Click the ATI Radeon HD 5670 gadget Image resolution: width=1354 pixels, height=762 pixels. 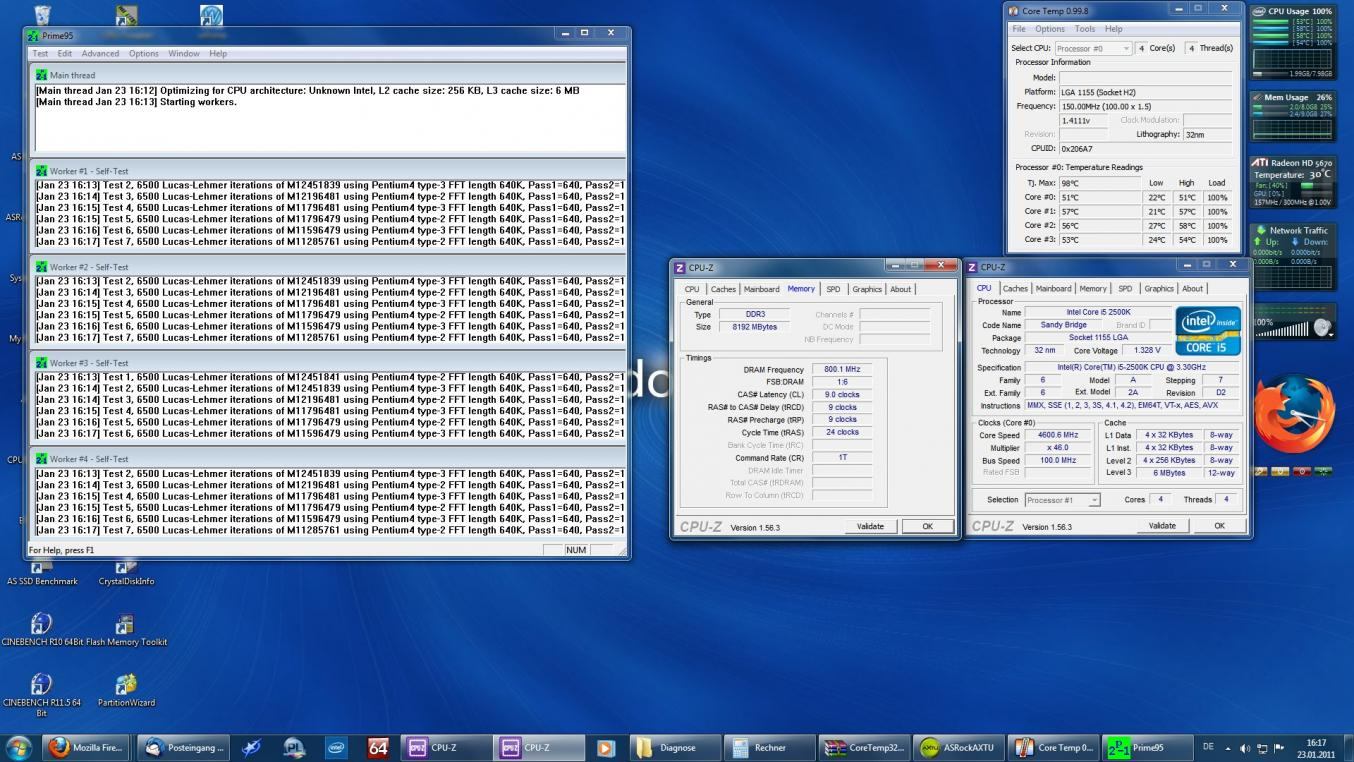(x=1292, y=181)
